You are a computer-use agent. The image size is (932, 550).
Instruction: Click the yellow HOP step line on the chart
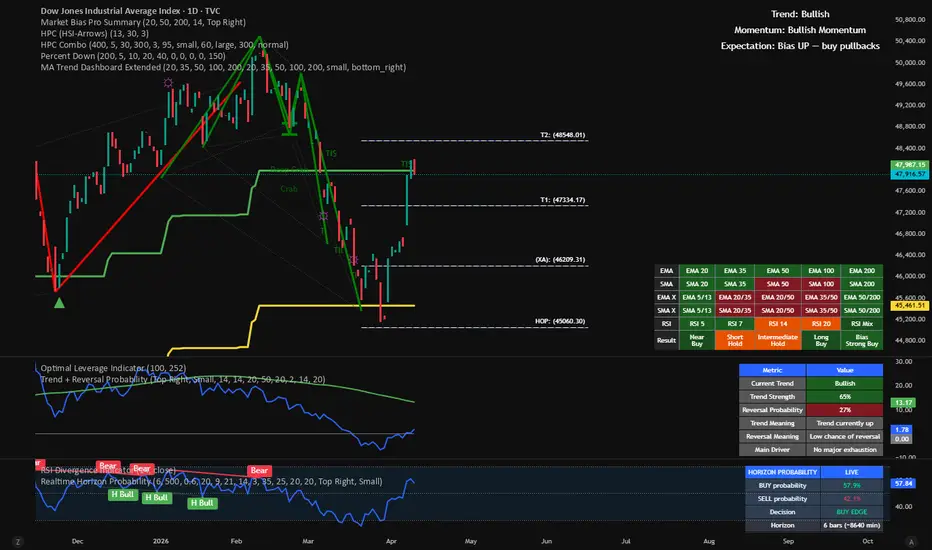[x=336, y=306]
